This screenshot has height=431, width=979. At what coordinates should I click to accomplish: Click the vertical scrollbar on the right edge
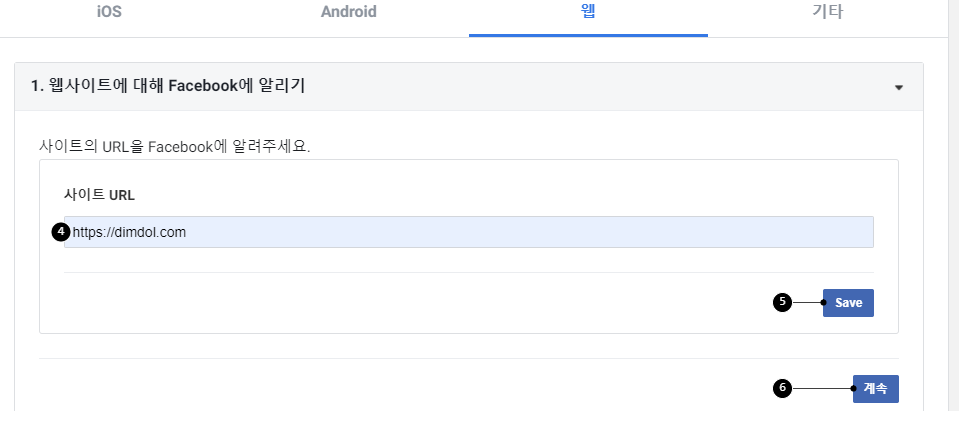953,205
